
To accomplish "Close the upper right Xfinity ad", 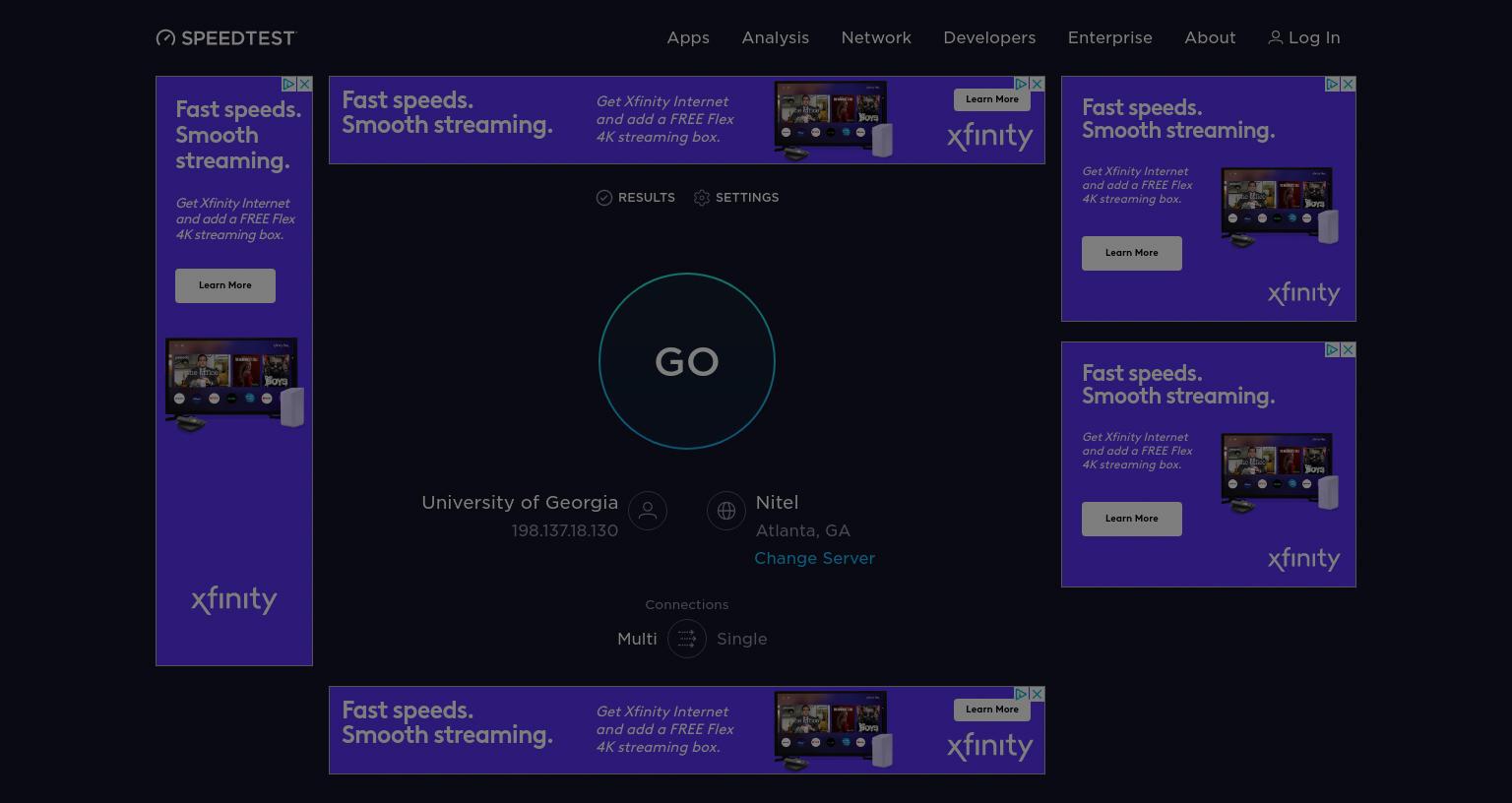I will [x=1348, y=85].
